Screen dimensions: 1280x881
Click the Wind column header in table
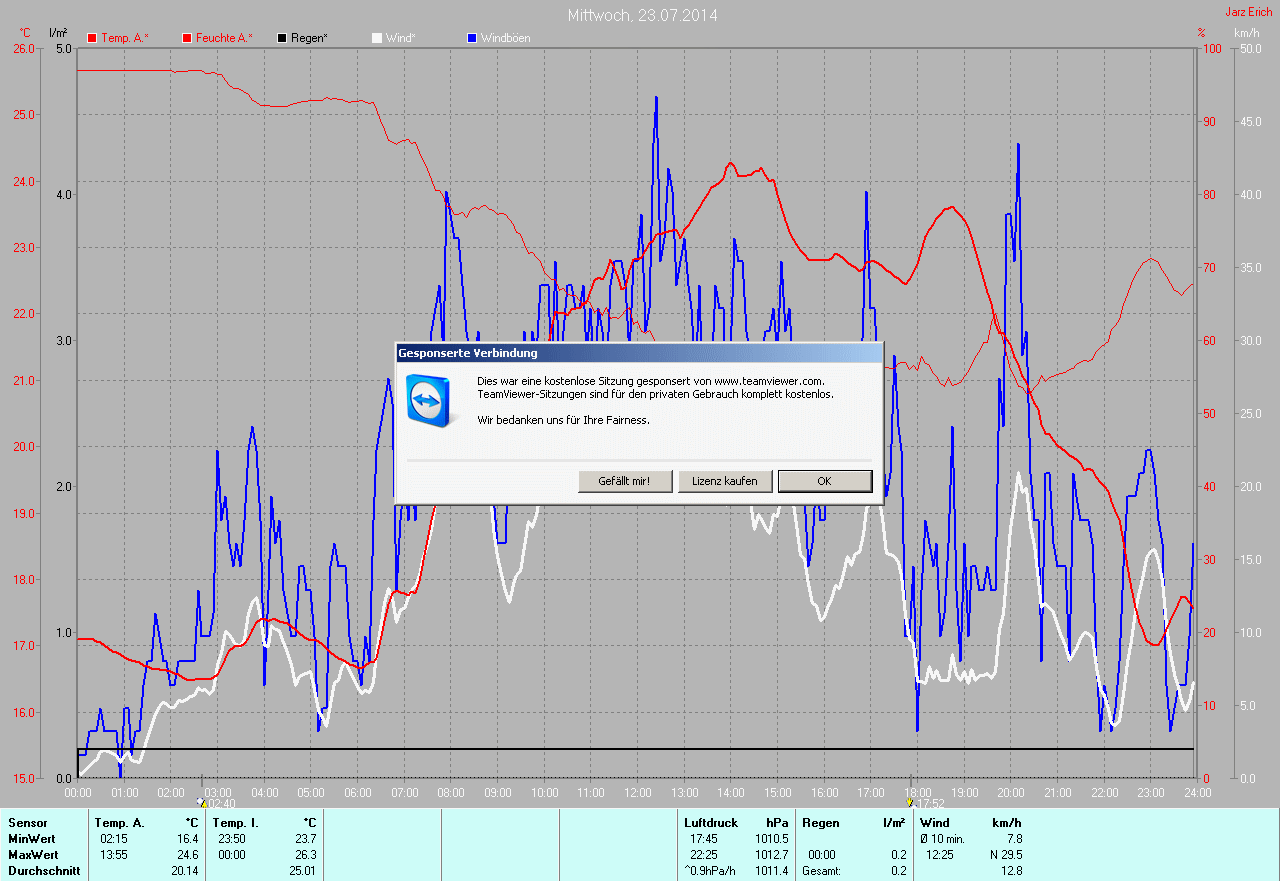coord(935,823)
